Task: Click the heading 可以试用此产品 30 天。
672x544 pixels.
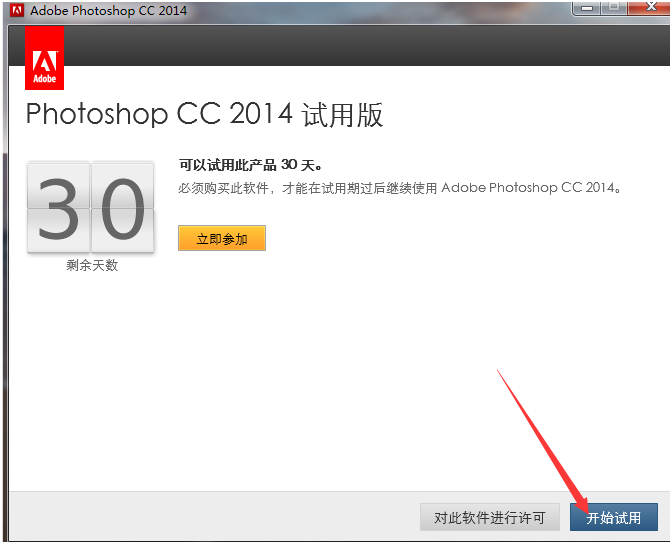Action: coord(251,165)
